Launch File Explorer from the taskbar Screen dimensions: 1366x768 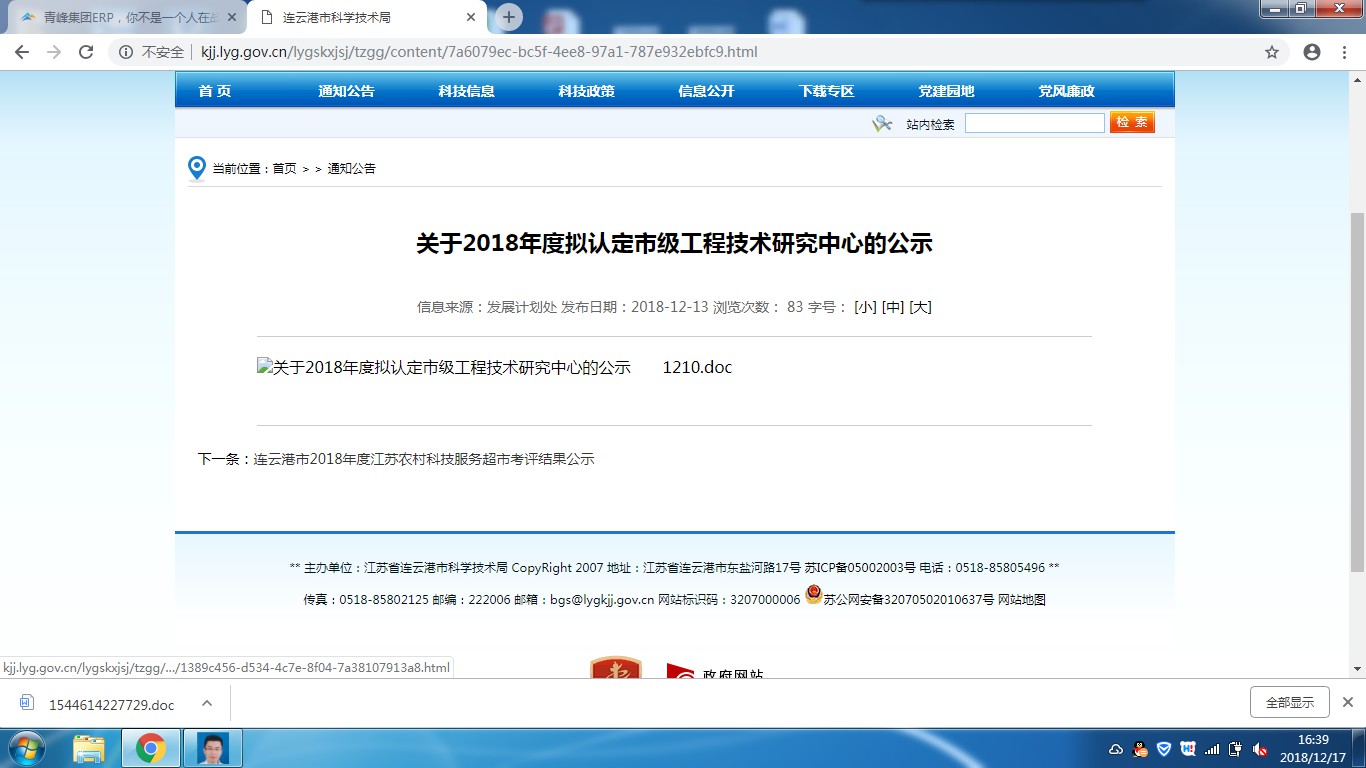(x=89, y=748)
